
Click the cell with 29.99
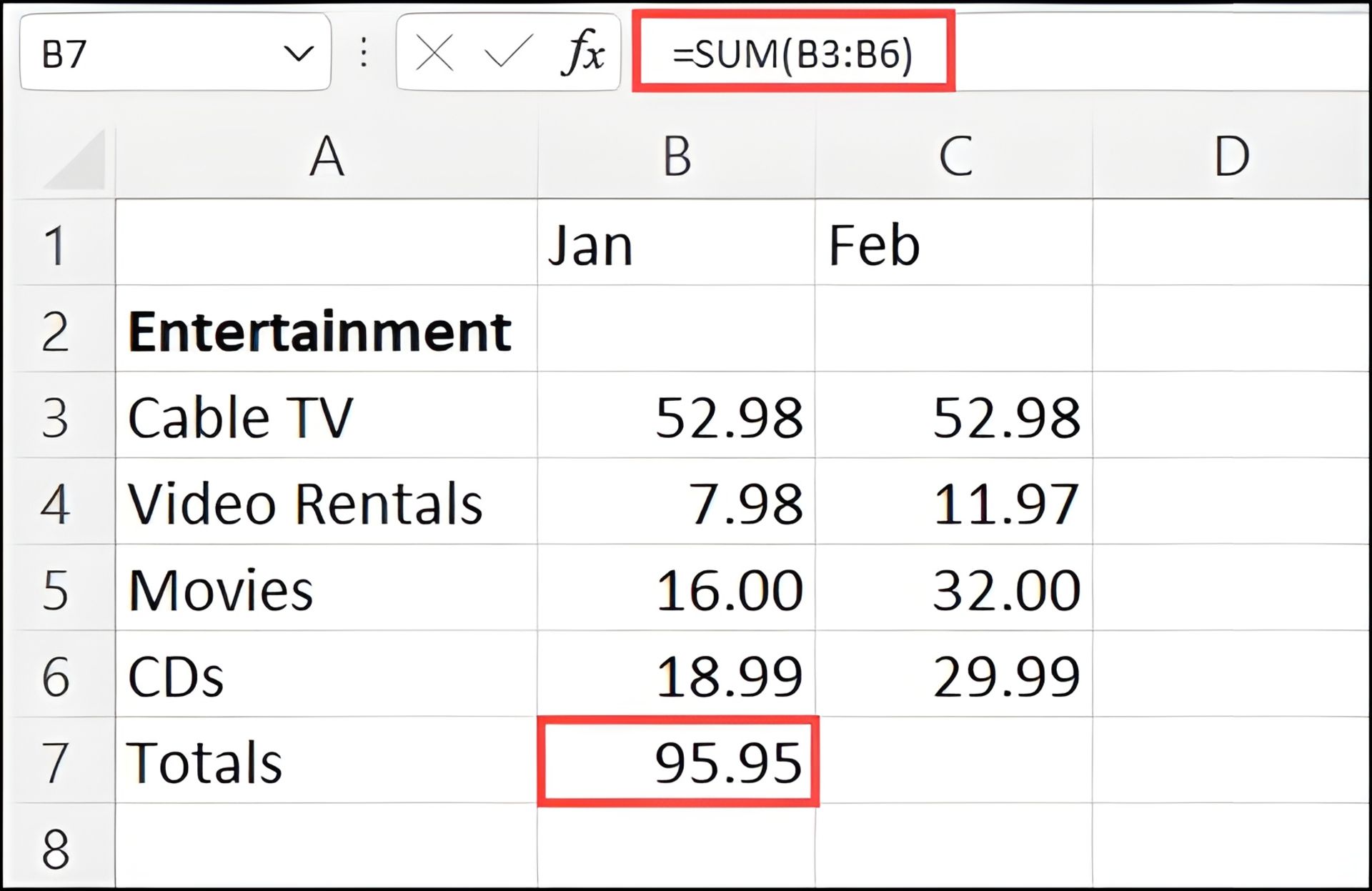coord(954,675)
